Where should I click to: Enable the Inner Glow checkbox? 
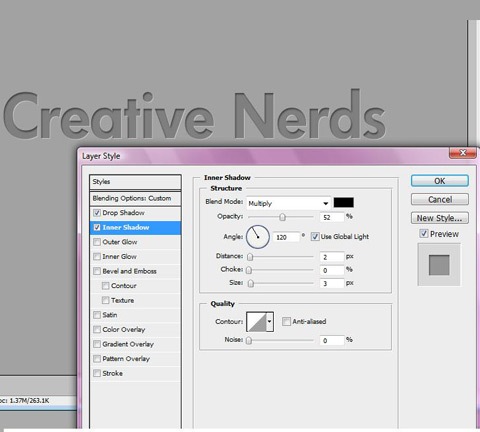click(x=97, y=256)
